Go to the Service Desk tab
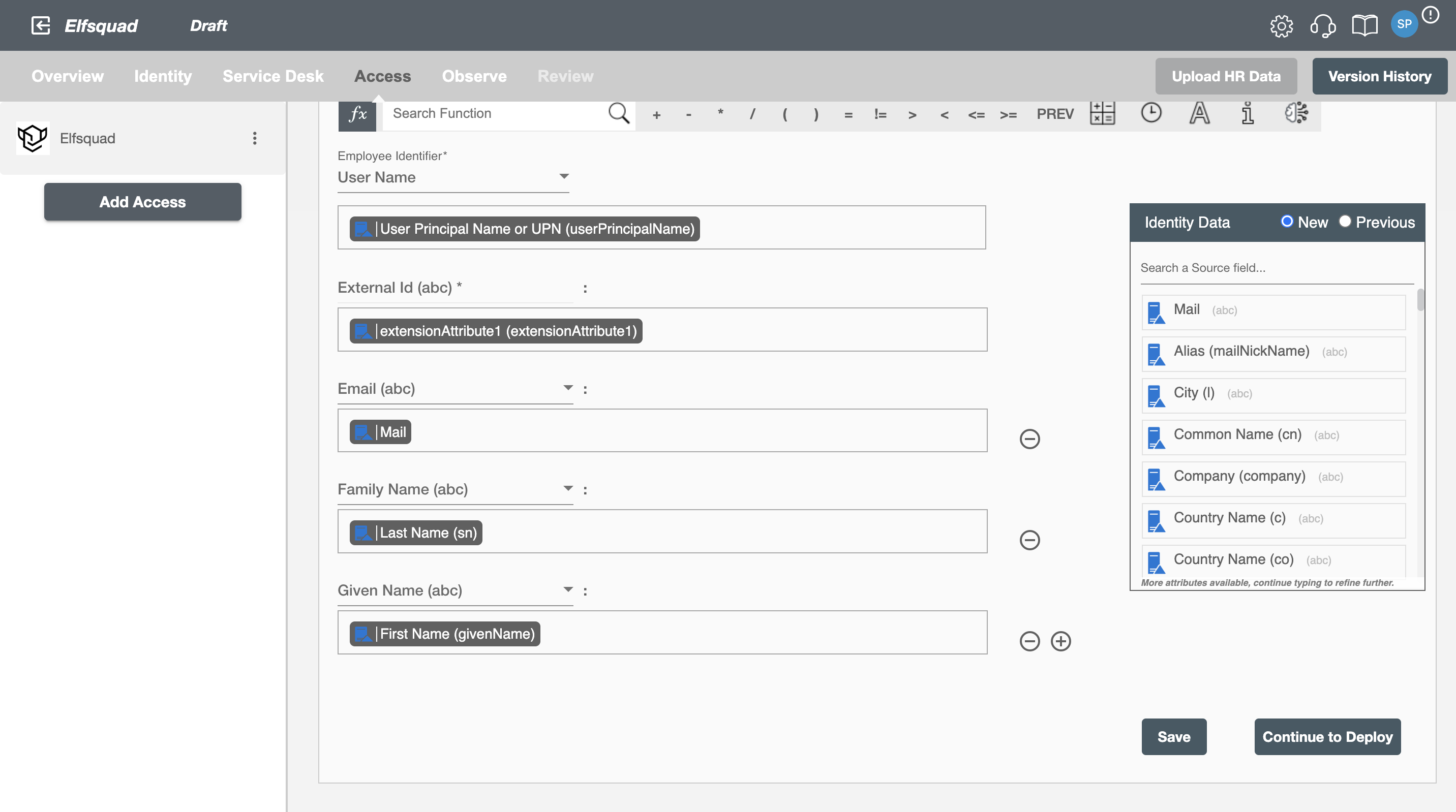This screenshot has width=1456, height=812. pyautogui.click(x=273, y=76)
